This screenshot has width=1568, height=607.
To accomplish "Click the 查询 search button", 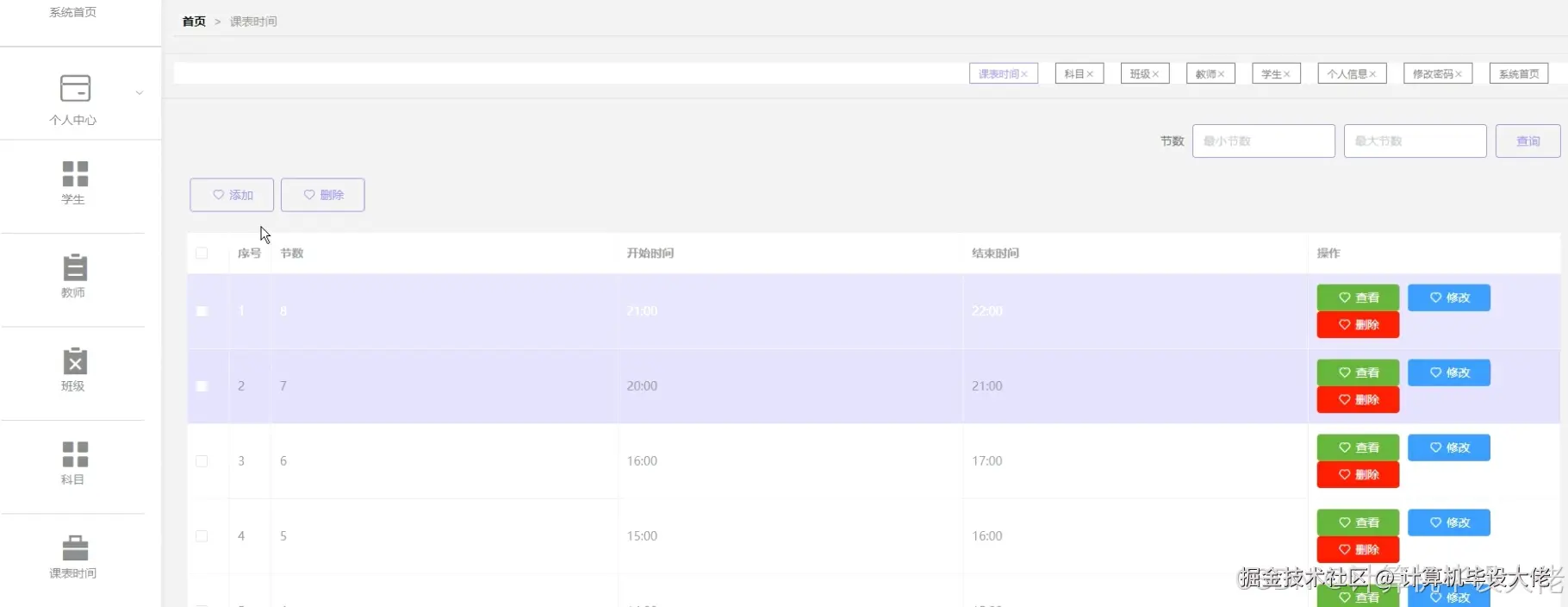I will click(x=1528, y=141).
